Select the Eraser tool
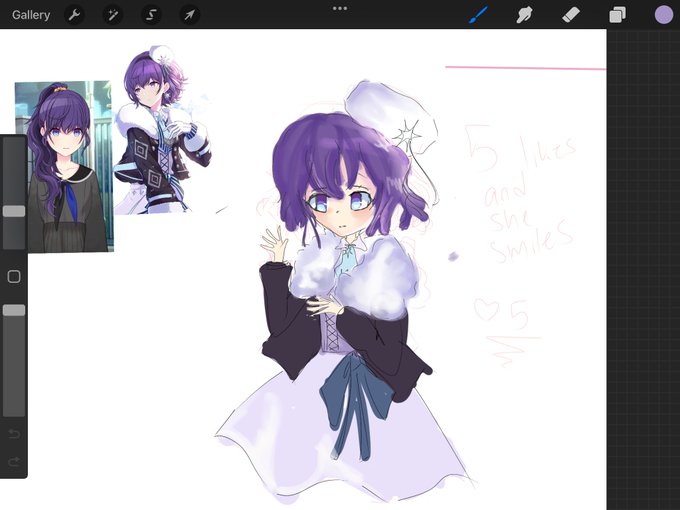This screenshot has height=510, width=680. (x=571, y=16)
